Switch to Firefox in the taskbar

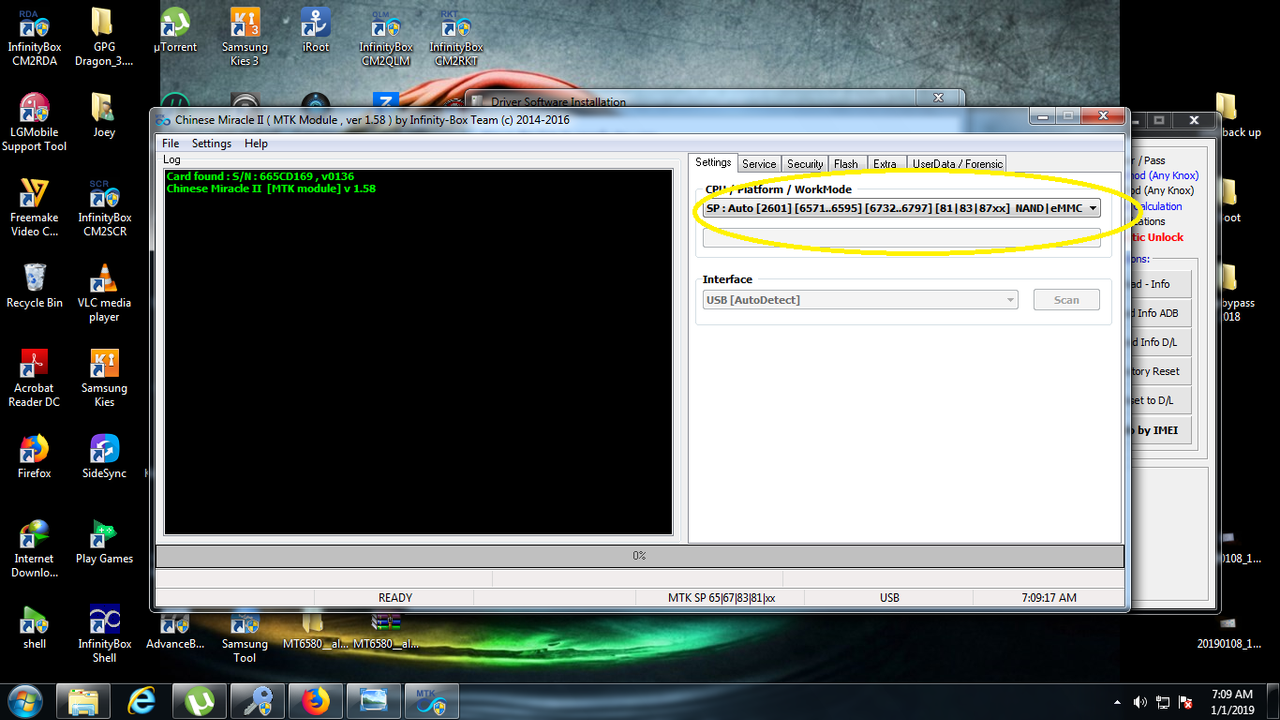(315, 701)
